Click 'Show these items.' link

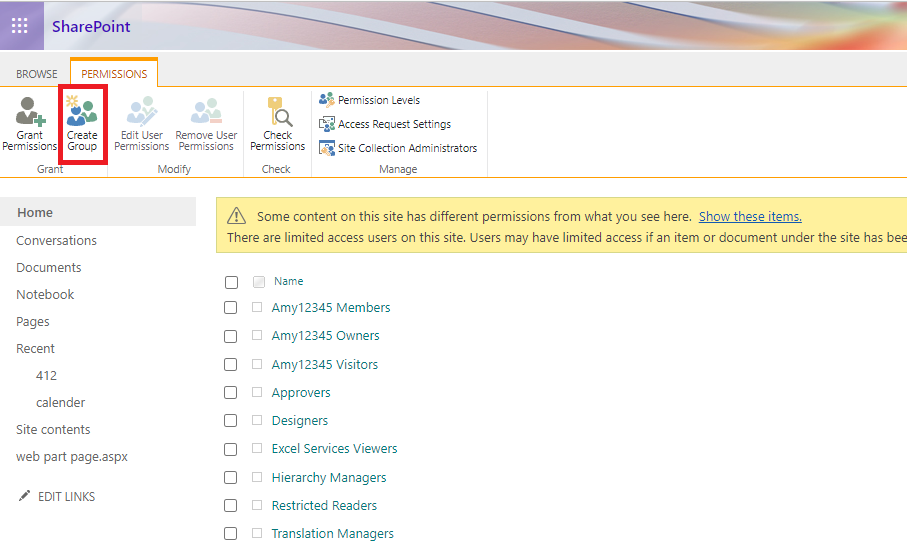coord(750,216)
